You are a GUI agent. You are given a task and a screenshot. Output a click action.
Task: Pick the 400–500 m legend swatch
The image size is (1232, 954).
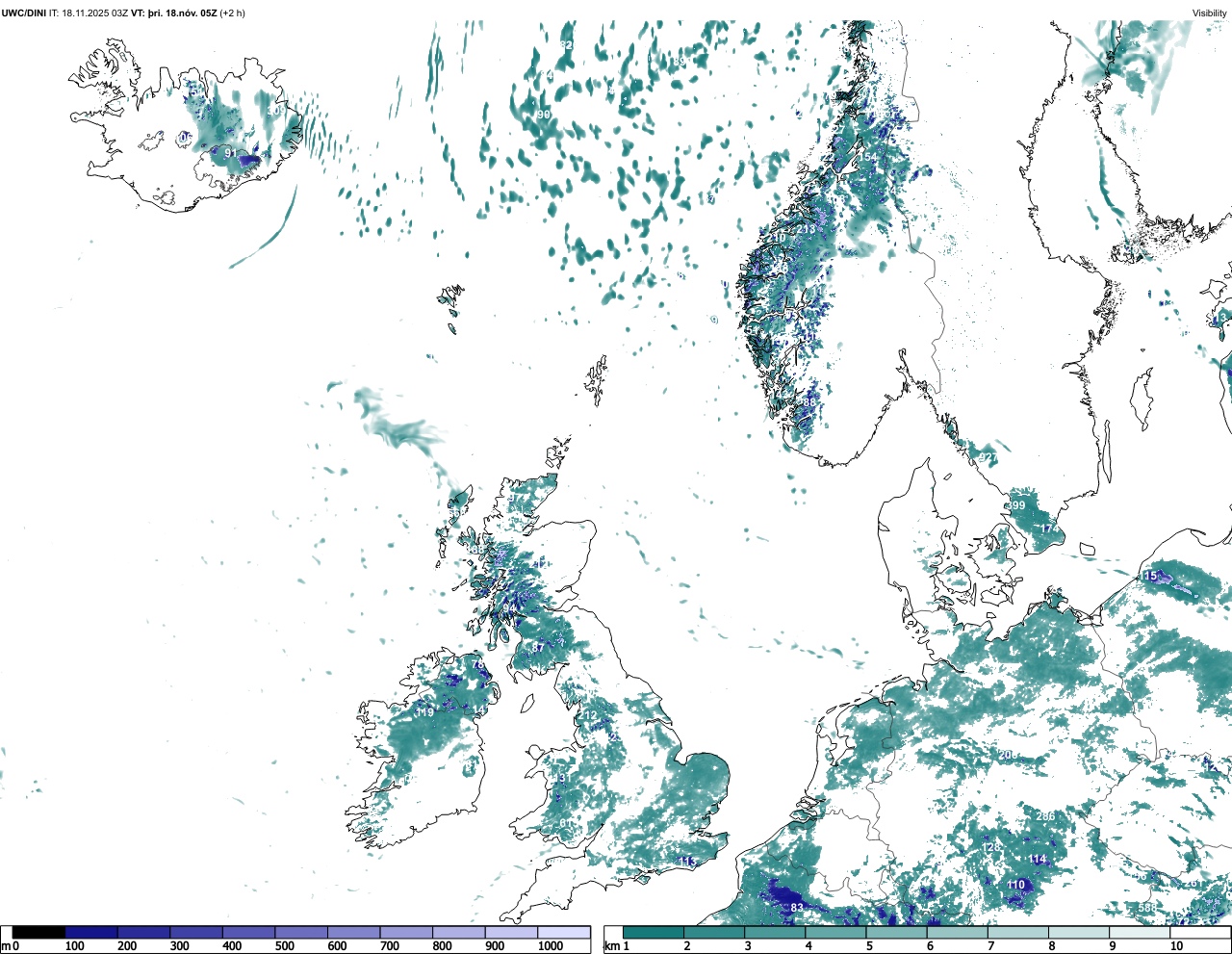coord(248,933)
